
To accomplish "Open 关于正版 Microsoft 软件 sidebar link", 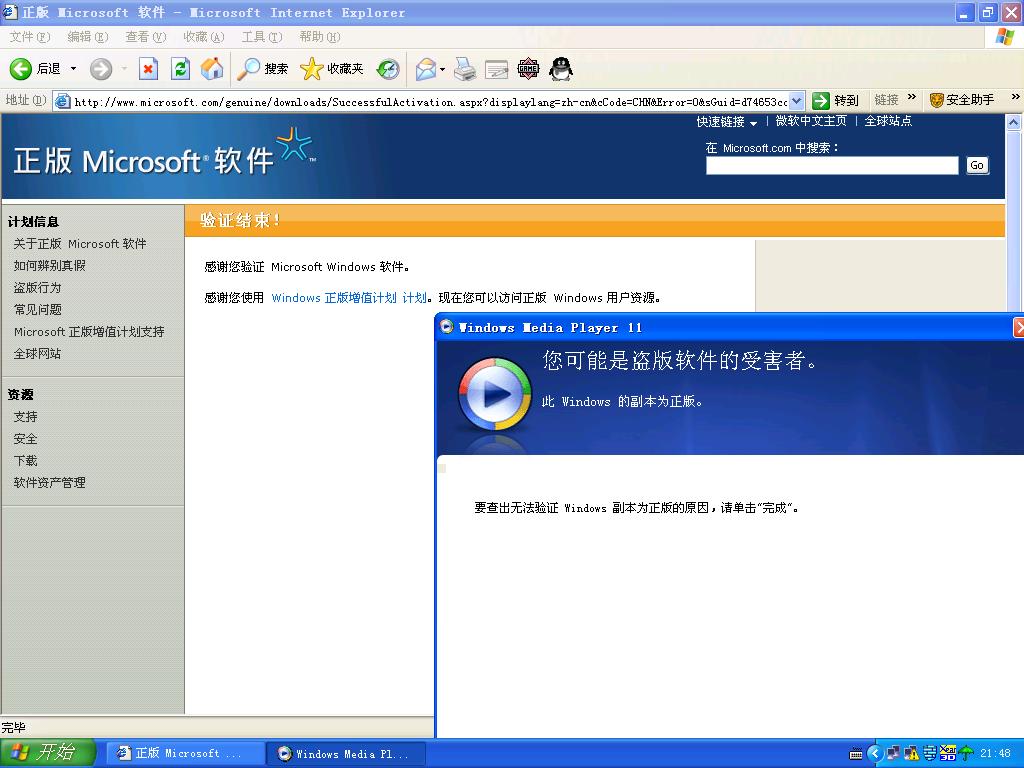I will point(80,244).
